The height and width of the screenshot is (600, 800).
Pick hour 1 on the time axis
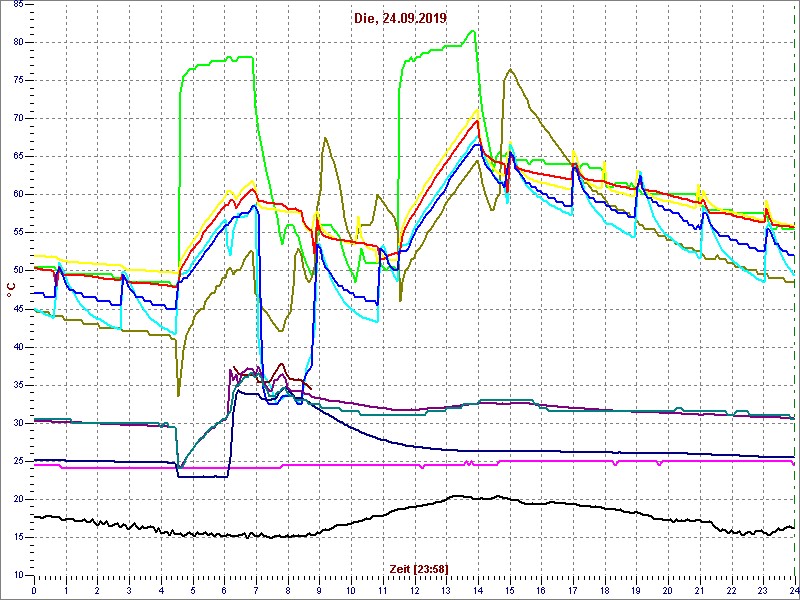tap(66, 589)
